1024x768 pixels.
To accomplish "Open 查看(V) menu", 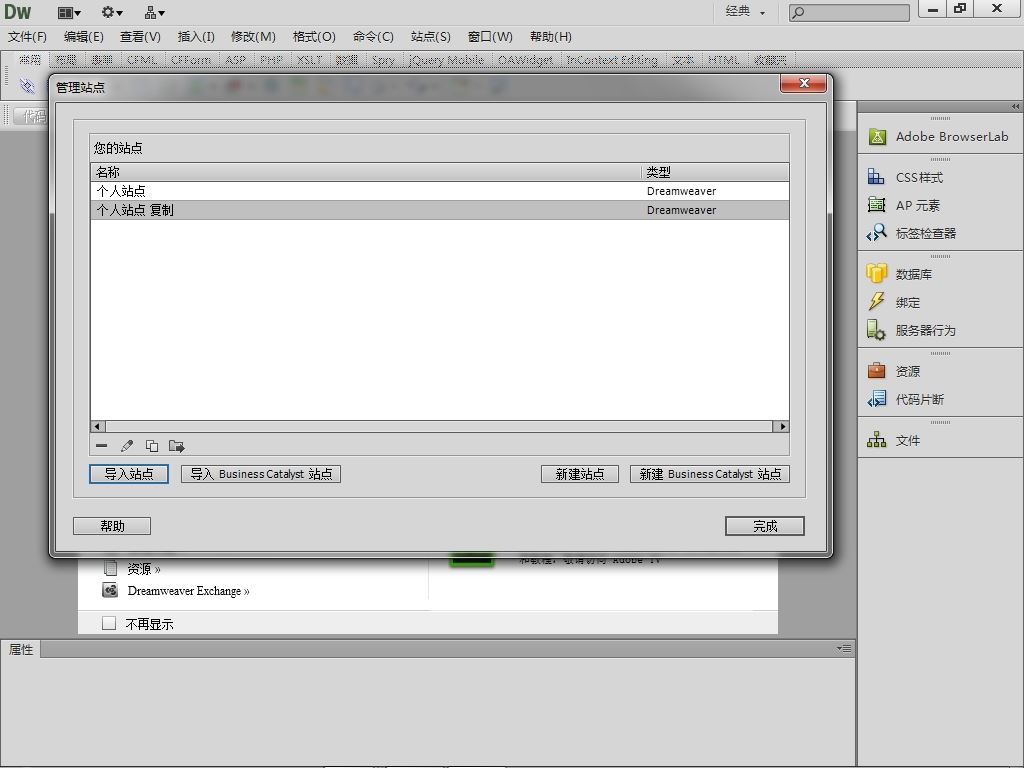I will (140, 37).
